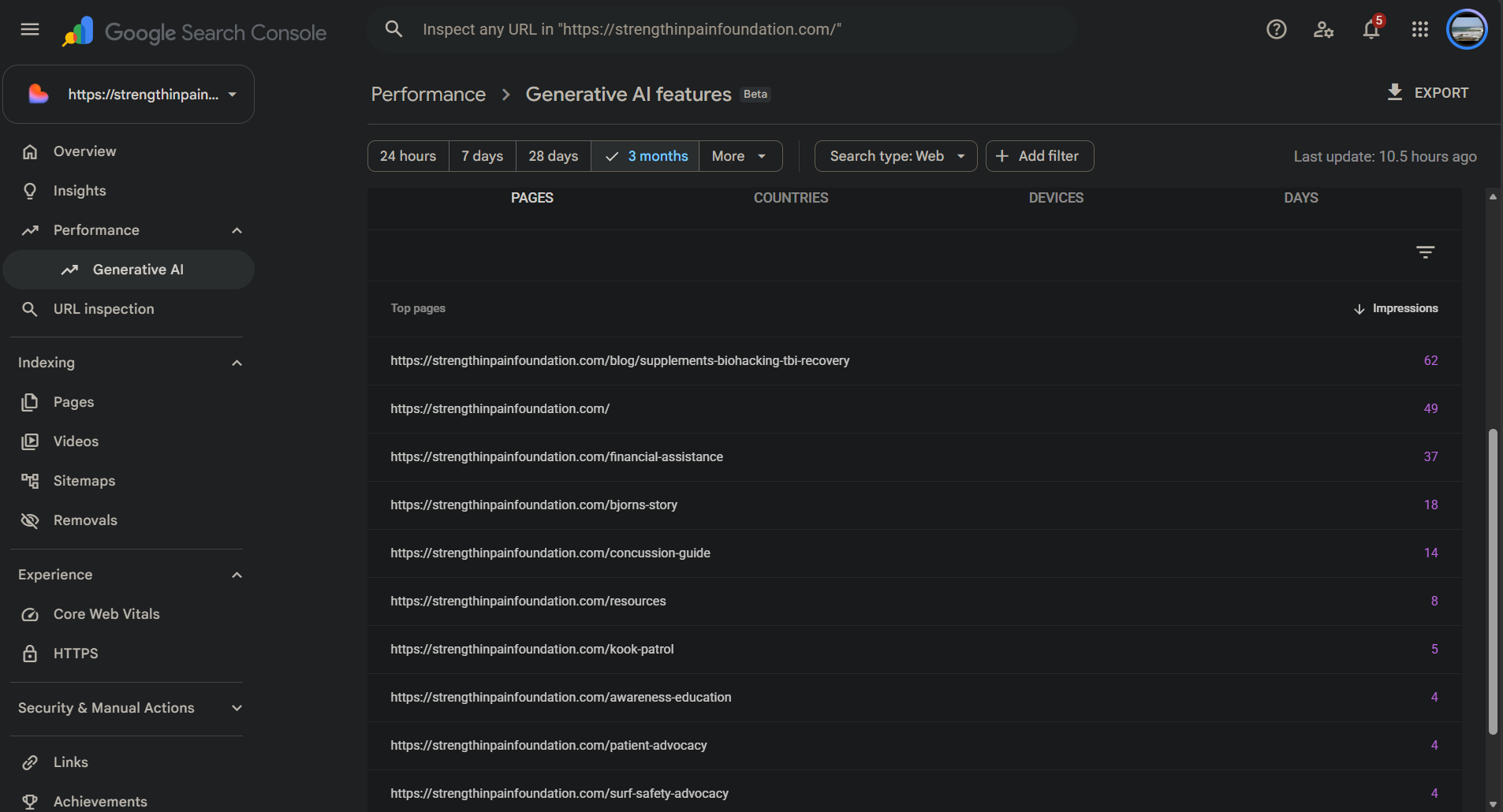
Task: Click the Add filter button
Action: (x=1039, y=156)
